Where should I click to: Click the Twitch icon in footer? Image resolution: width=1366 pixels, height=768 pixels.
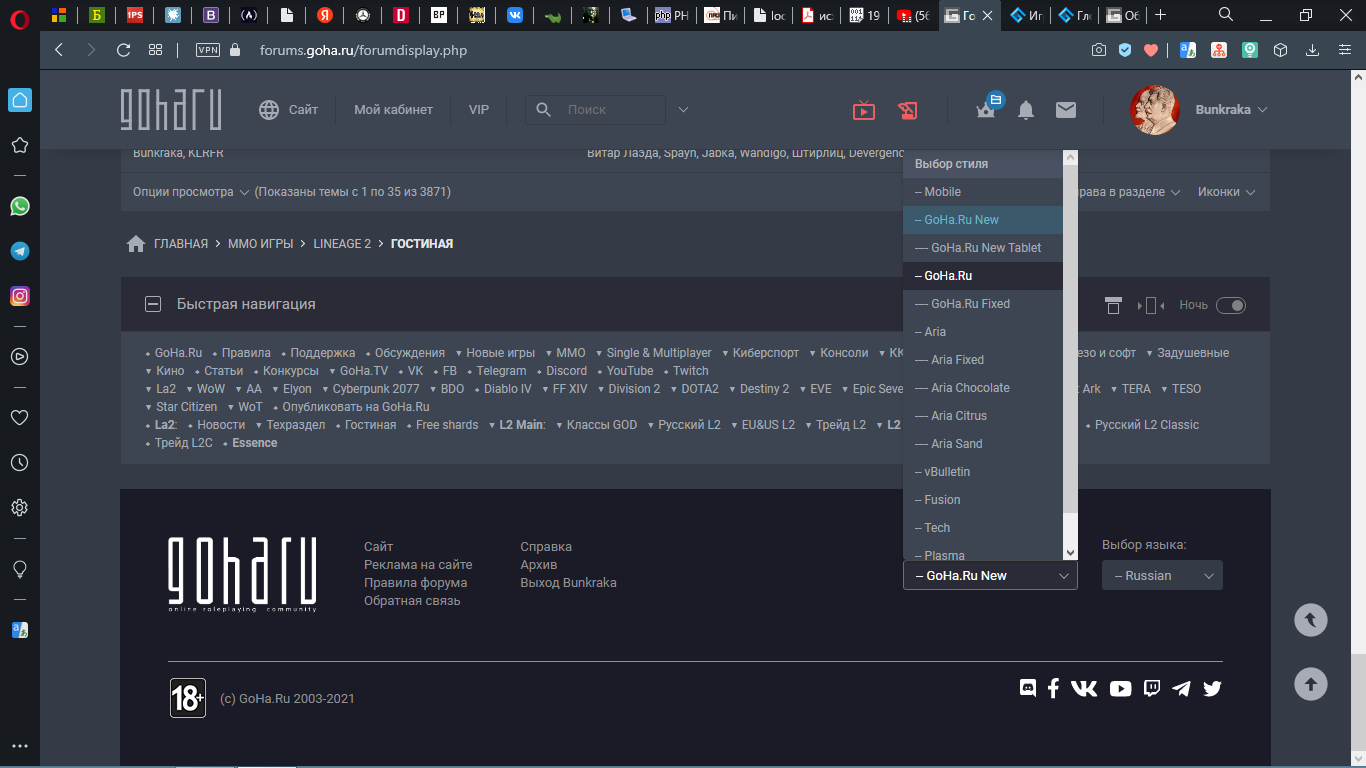(1152, 688)
